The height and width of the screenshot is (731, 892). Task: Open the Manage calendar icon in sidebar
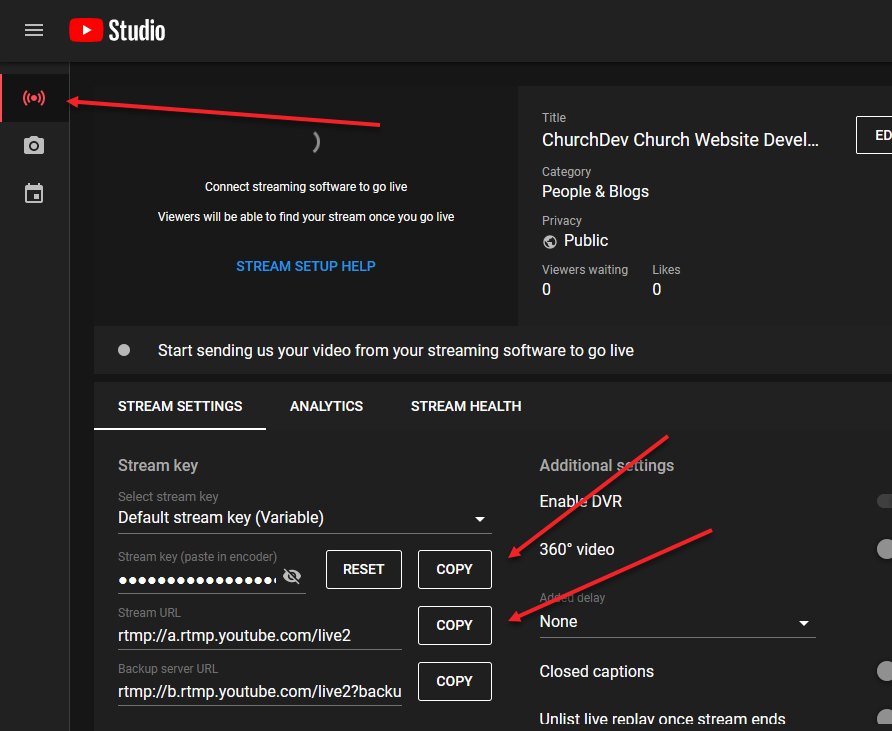[34, 193]
